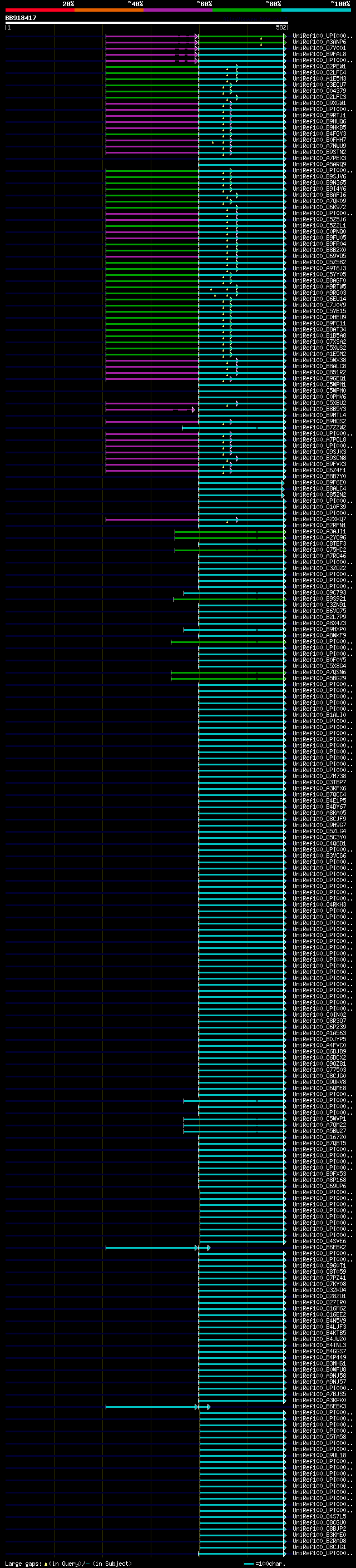Open hit UniRef100_A3AJI1

tap(319, 531)
